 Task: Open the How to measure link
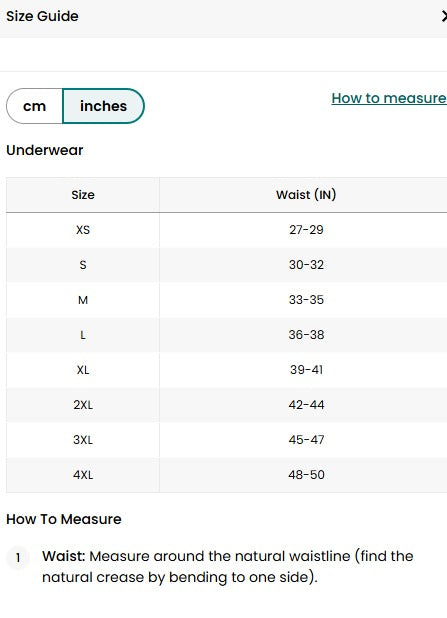pos(389,98)
